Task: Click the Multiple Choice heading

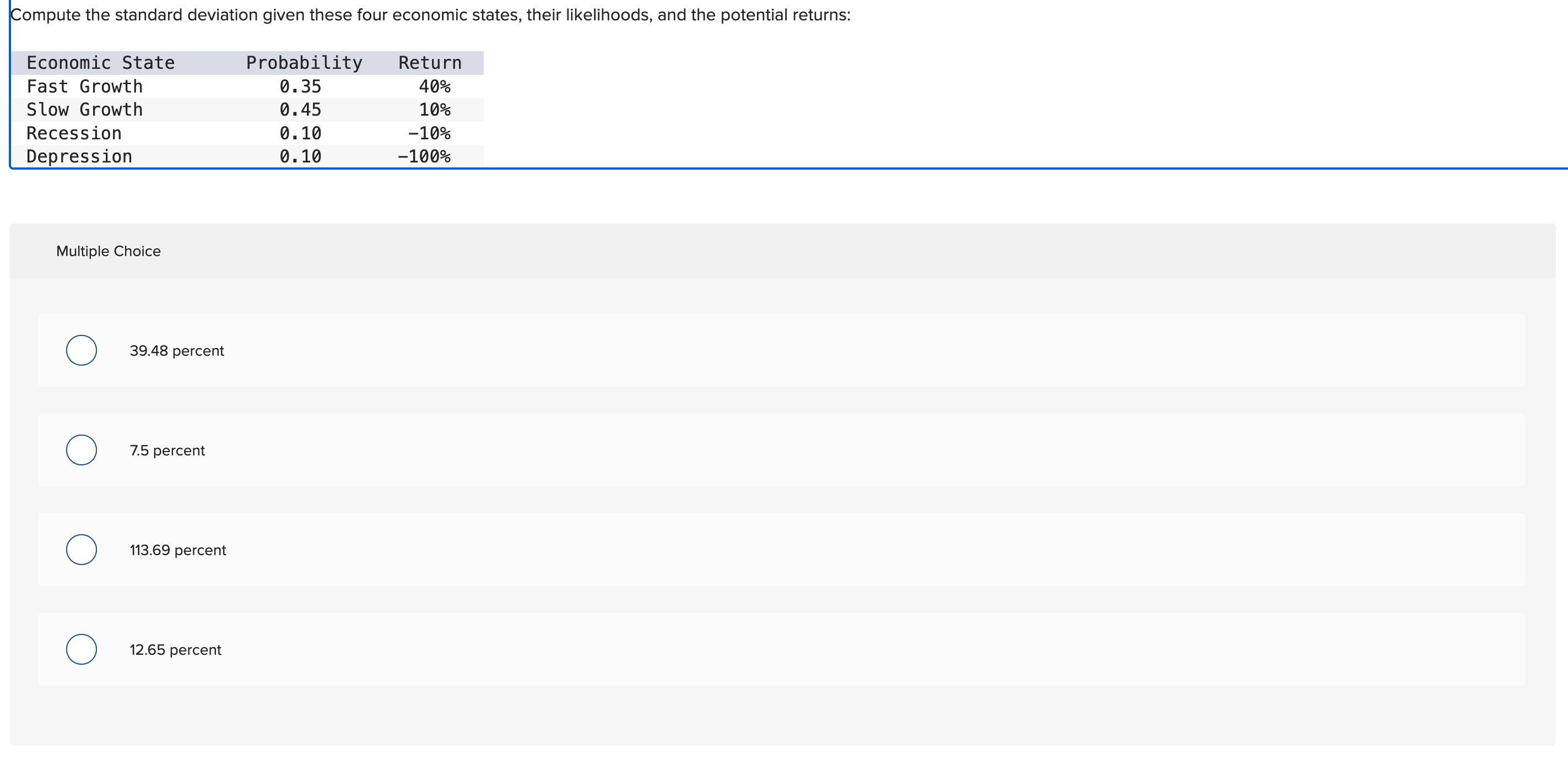Action: [x=109, y=251]
